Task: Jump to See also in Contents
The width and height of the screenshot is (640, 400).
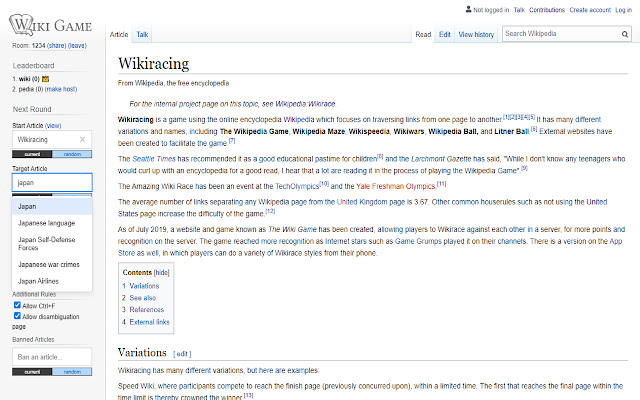Action: point(142,298)
